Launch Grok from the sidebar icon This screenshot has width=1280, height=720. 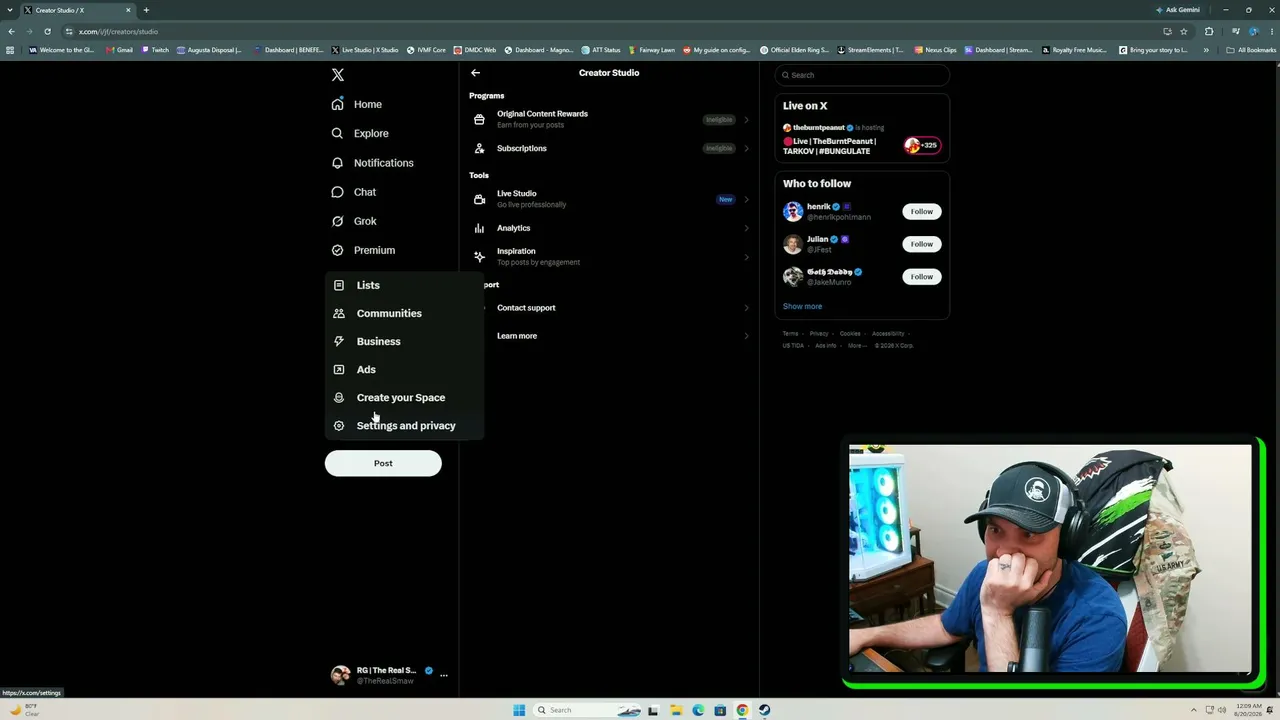point(338,221)
